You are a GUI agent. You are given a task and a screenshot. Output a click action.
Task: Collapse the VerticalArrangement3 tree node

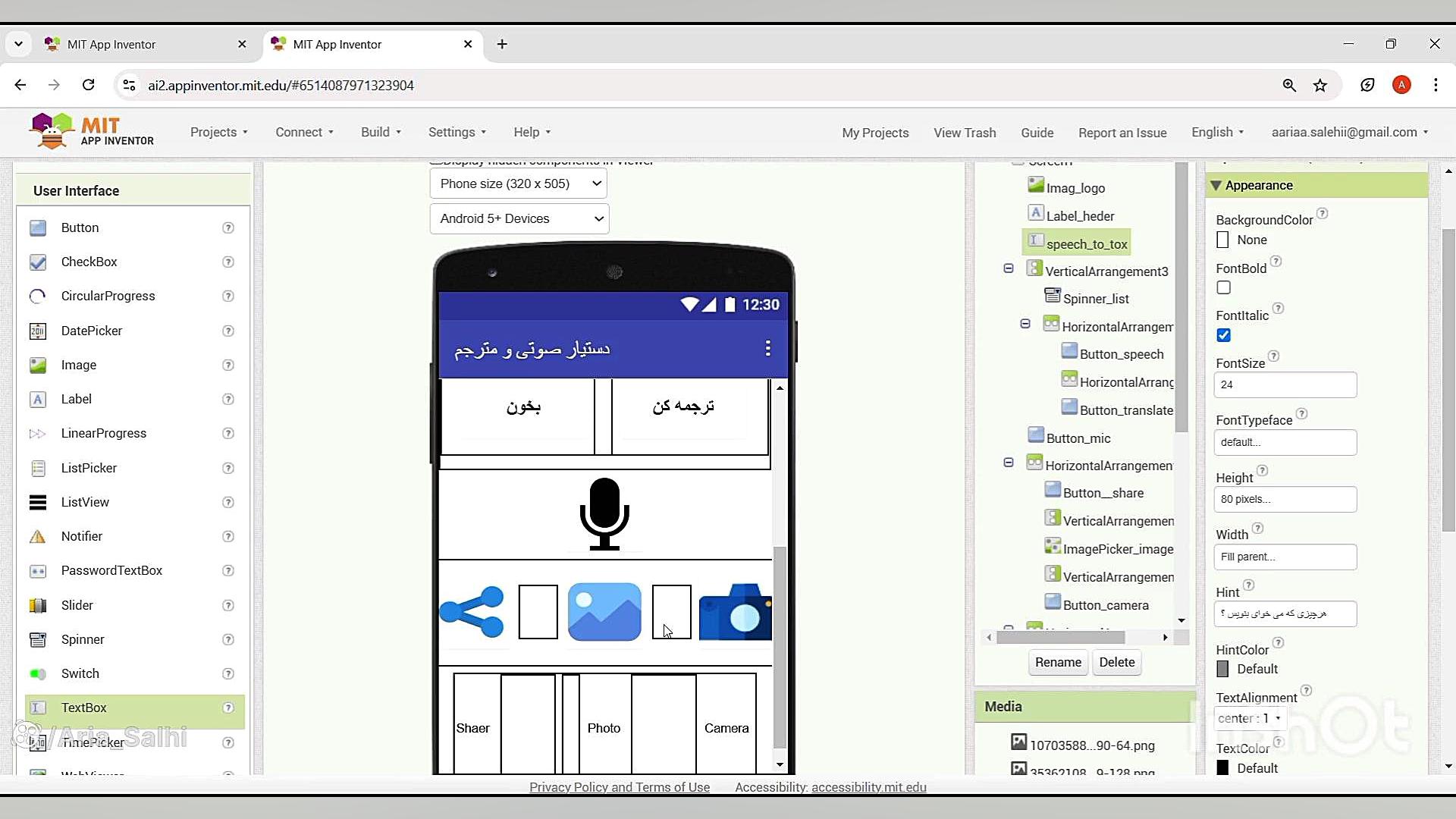[x=1008, y=268]
